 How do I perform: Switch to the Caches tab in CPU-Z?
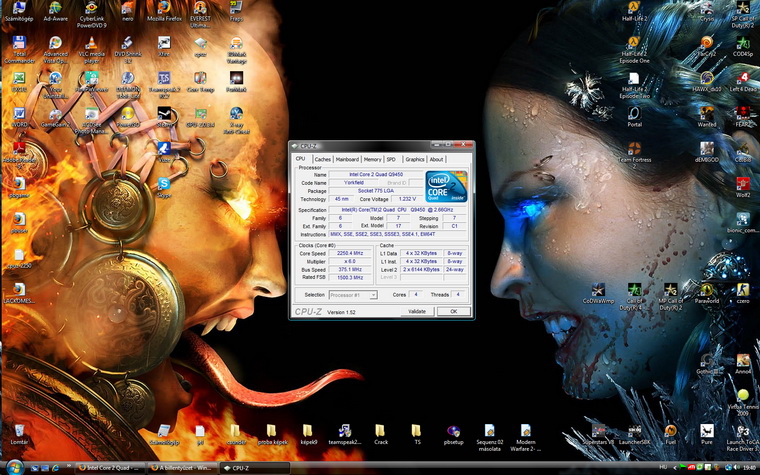[x=322, y=159]
